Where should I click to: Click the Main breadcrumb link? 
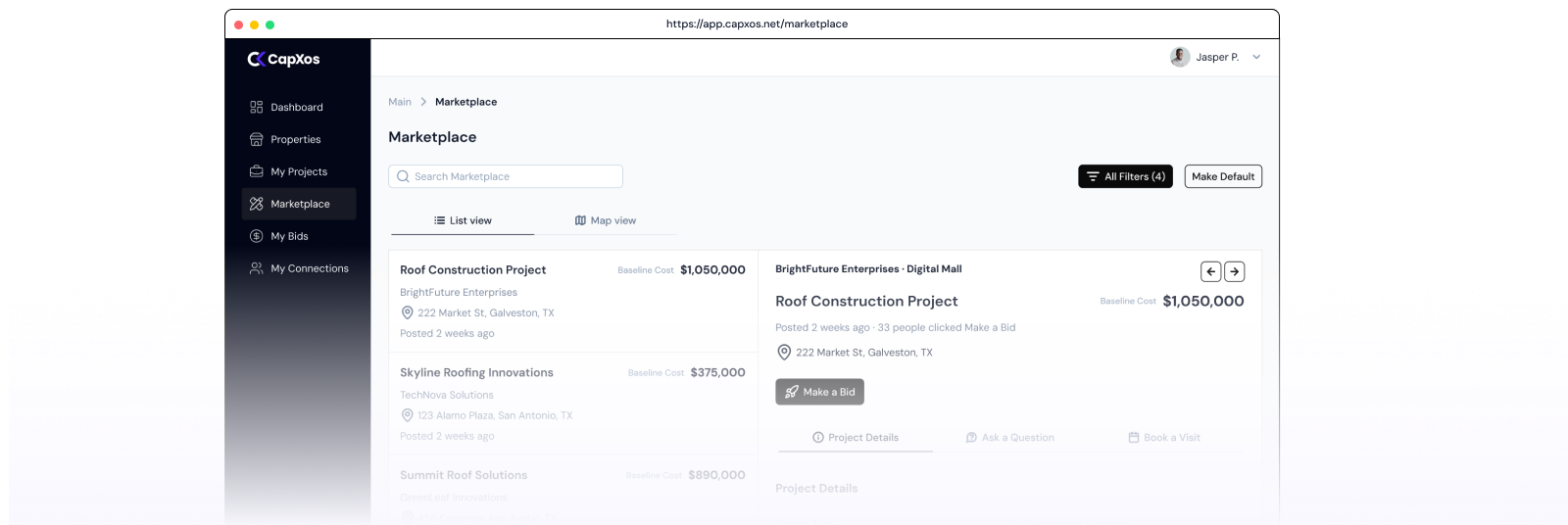(400, 102)
